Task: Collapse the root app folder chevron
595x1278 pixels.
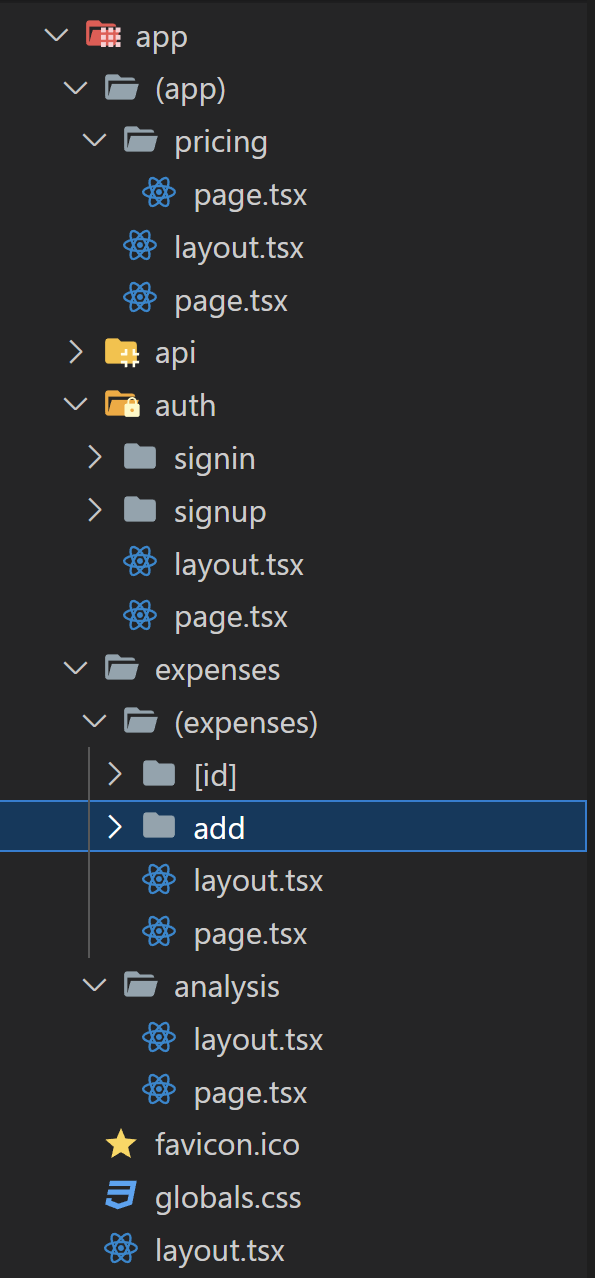Action: pyautogui.click(x=56, y=37)
